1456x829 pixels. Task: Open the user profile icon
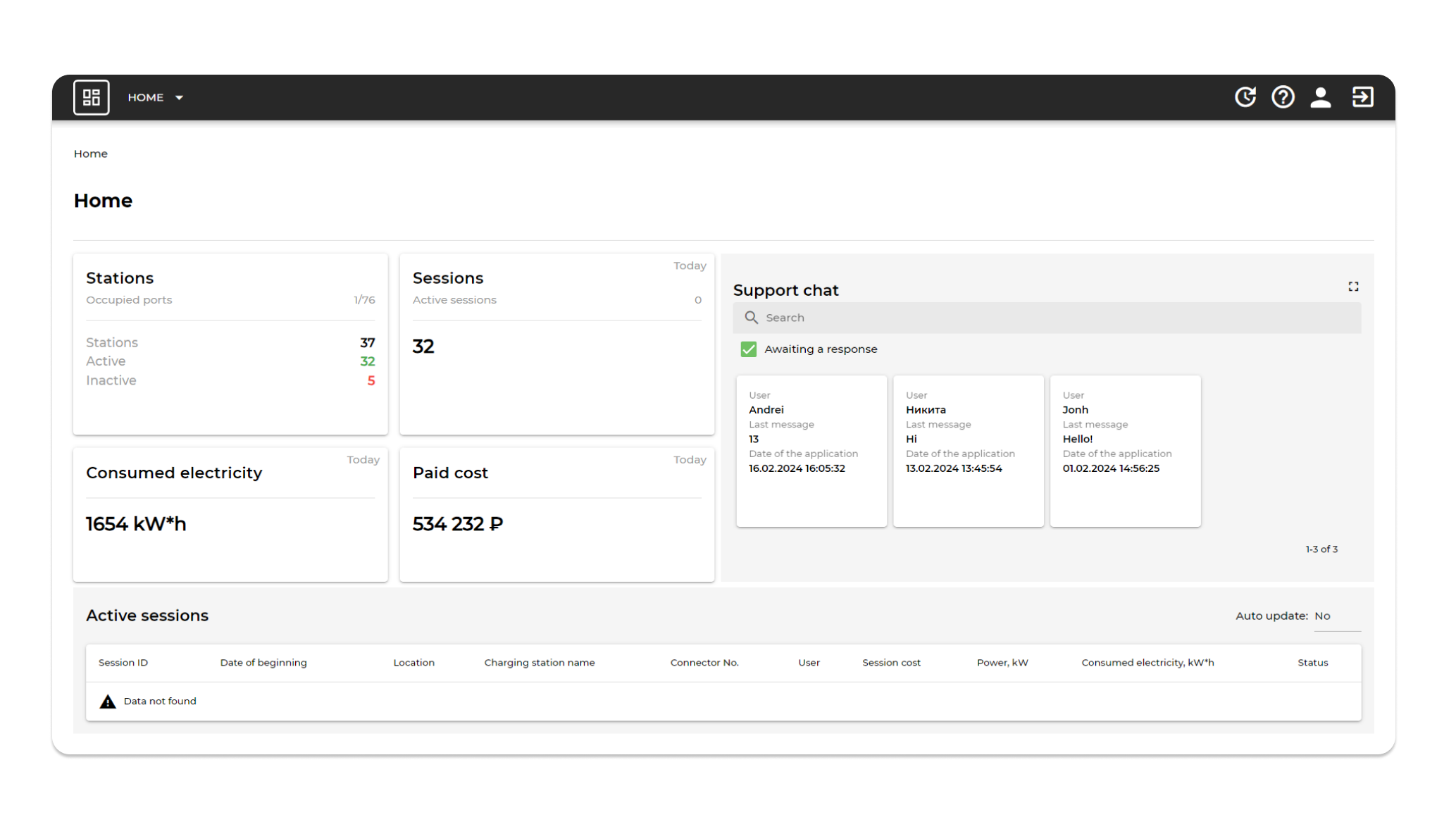click(1320, 97)
